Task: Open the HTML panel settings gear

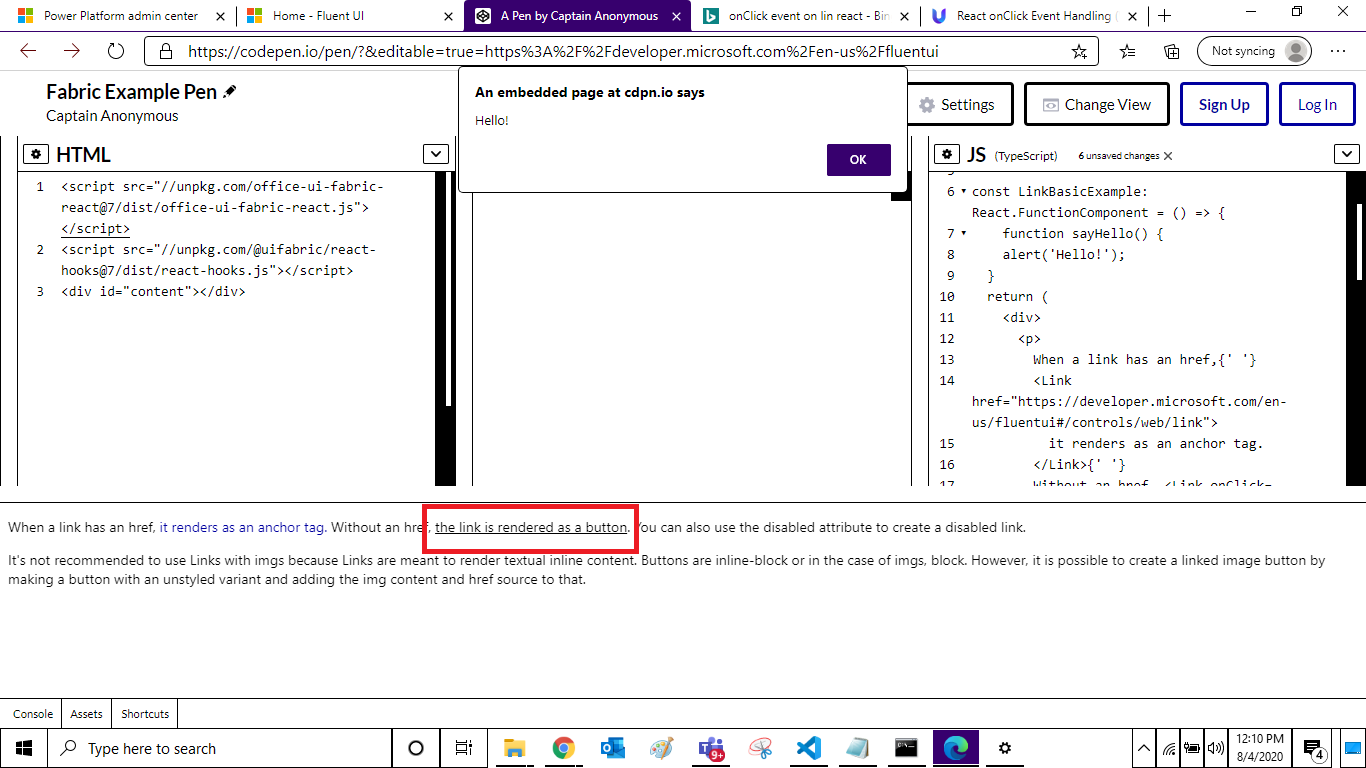Action: (36, 154)
